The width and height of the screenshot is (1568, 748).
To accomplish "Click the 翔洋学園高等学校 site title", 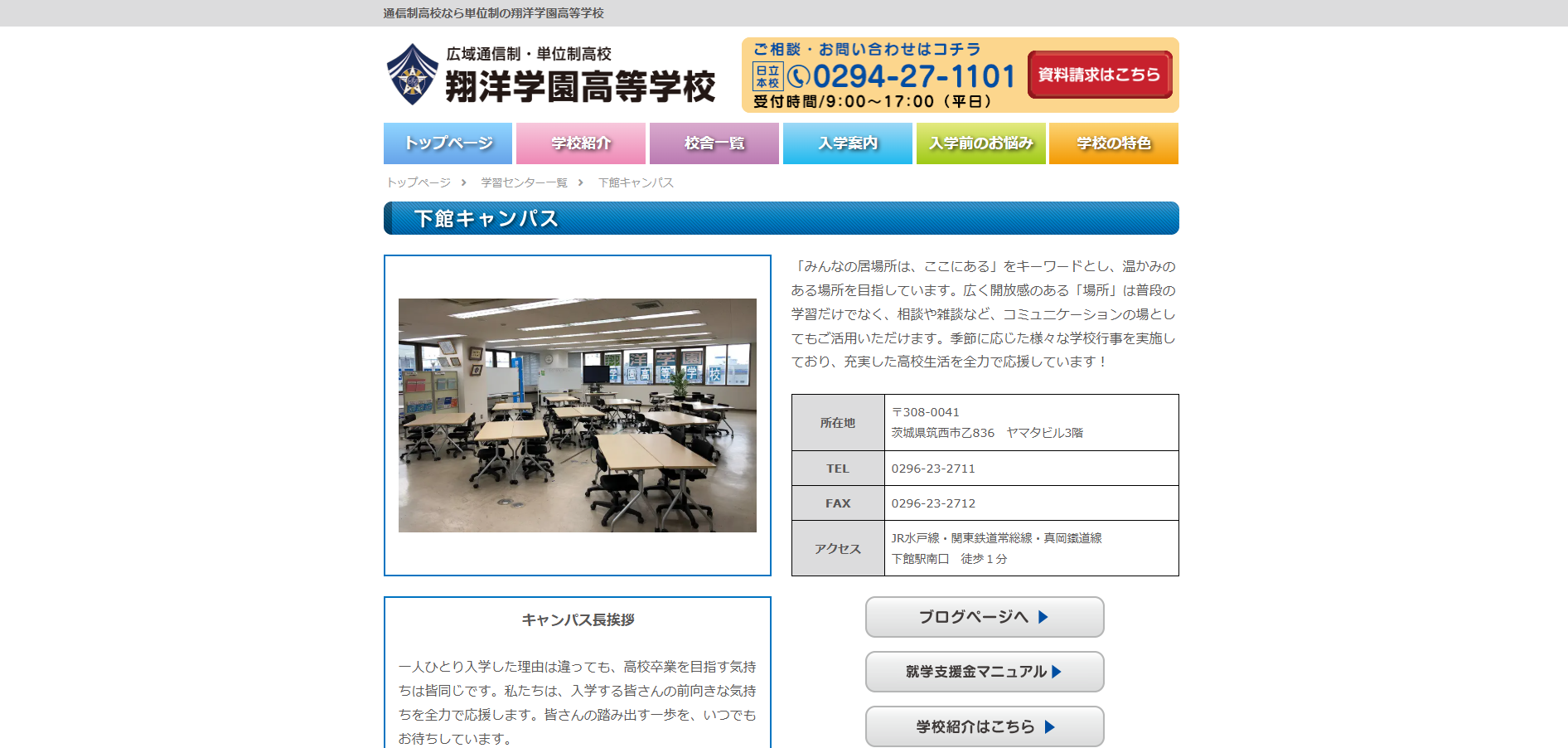I will point(580,86).
